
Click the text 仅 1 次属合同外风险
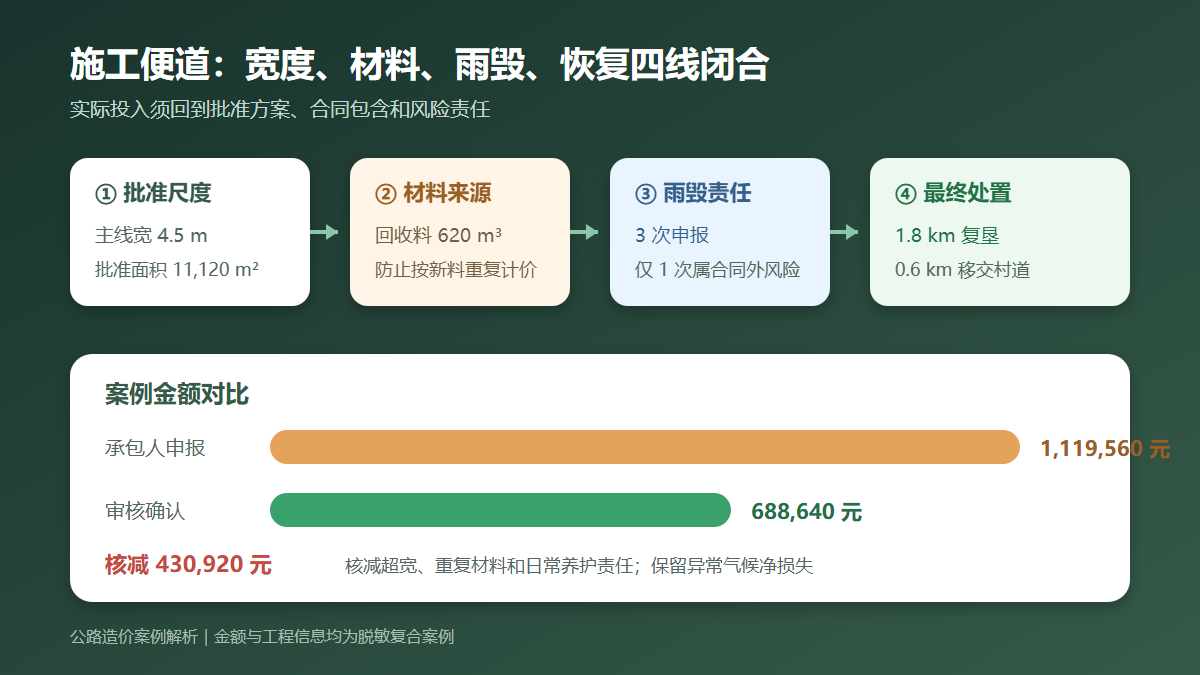coord(717,270)
